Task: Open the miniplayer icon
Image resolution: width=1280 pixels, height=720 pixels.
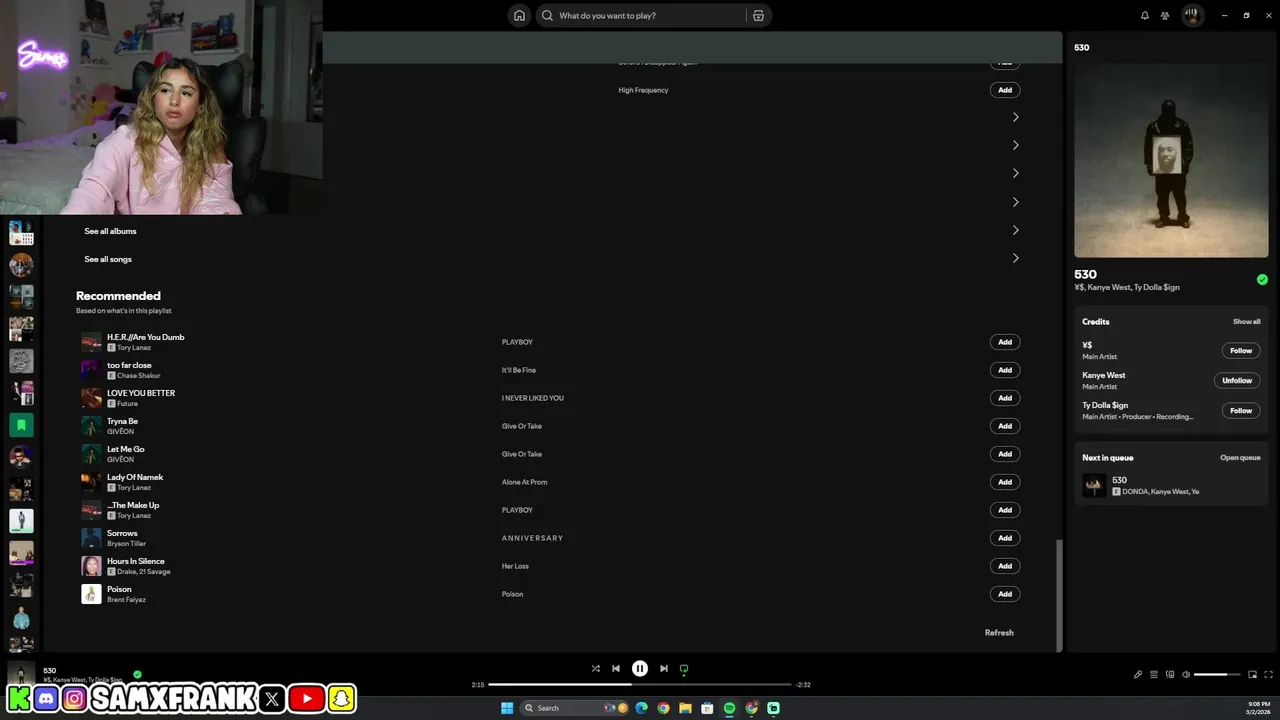Action: click(x=1252, y=675)
